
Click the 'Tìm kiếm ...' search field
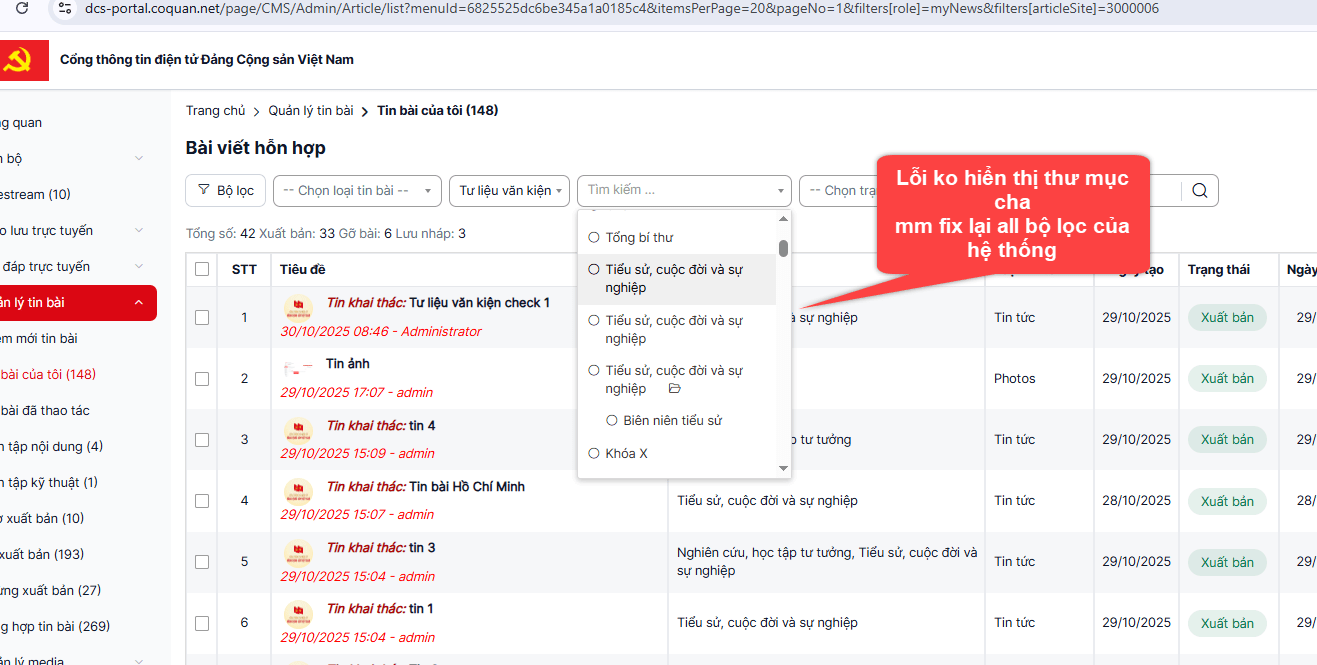[x=675, y=190]
